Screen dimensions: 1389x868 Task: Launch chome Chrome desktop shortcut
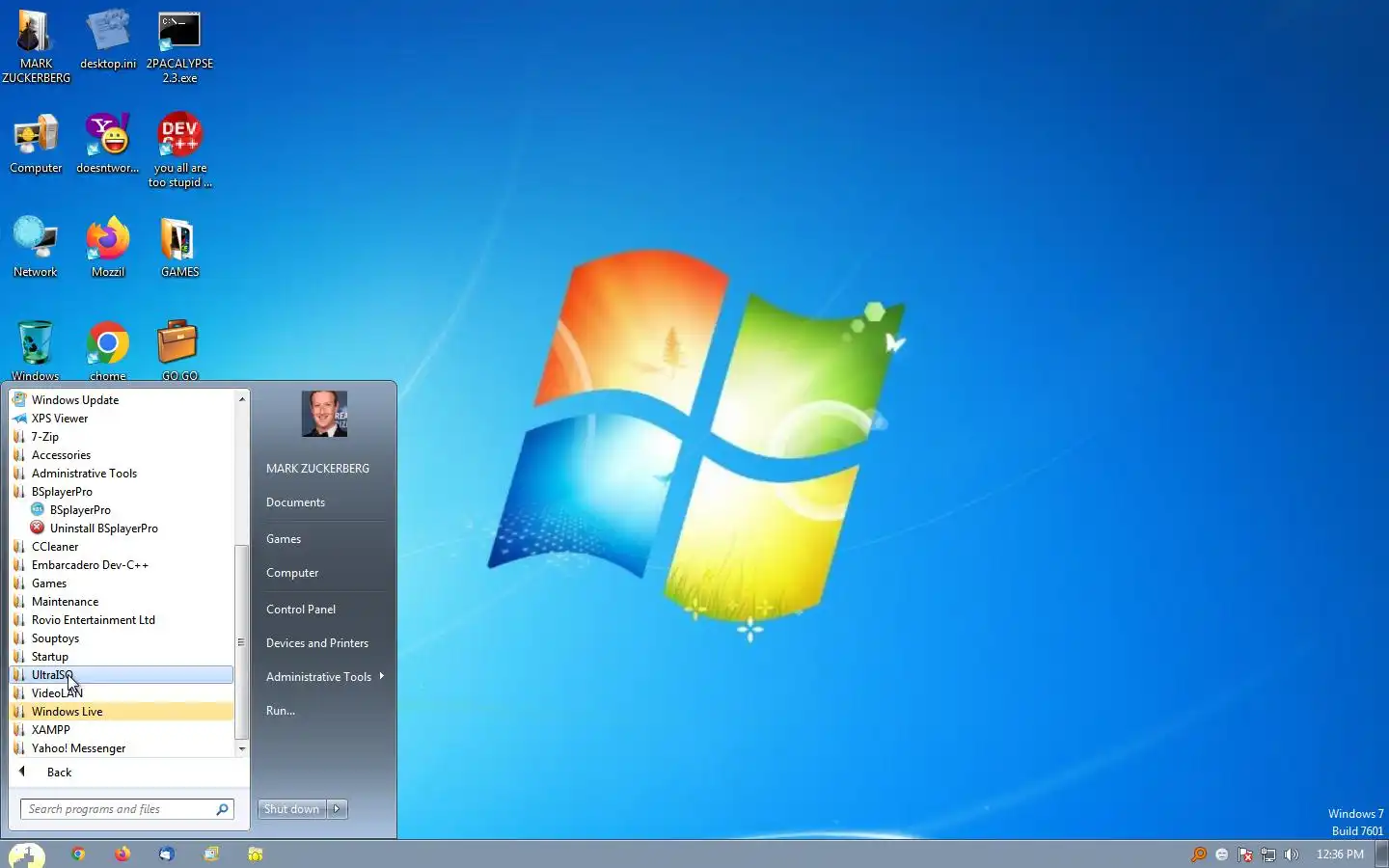[108, 350]
